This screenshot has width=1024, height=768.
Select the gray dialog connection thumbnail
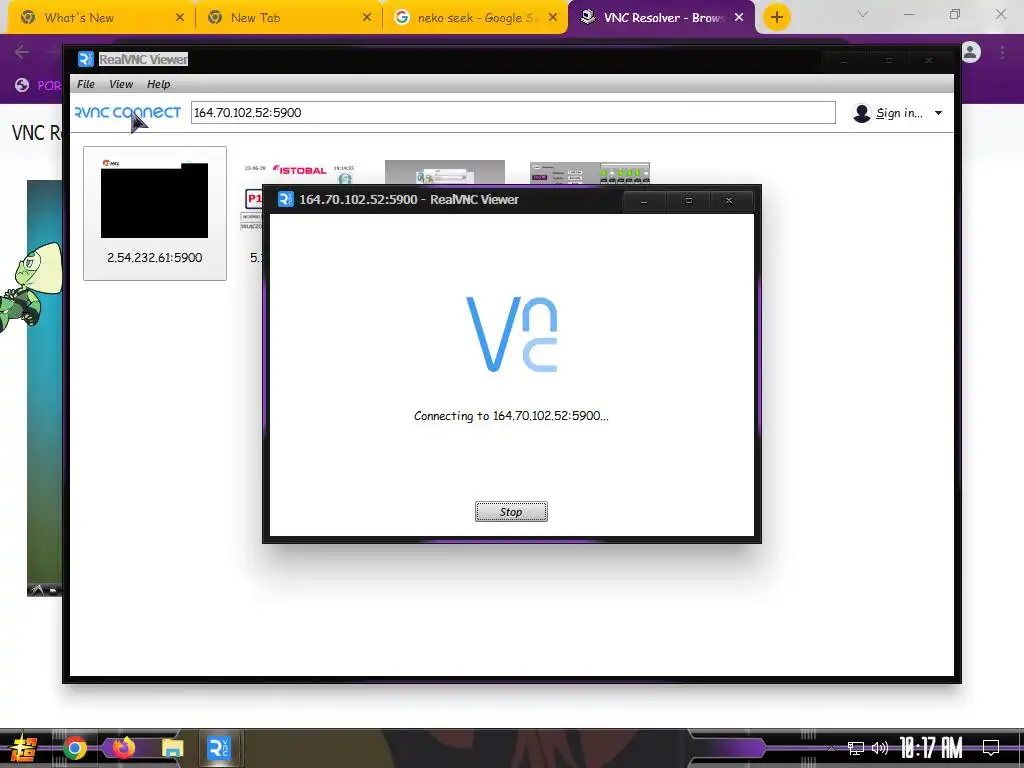[x=445, y=173]
